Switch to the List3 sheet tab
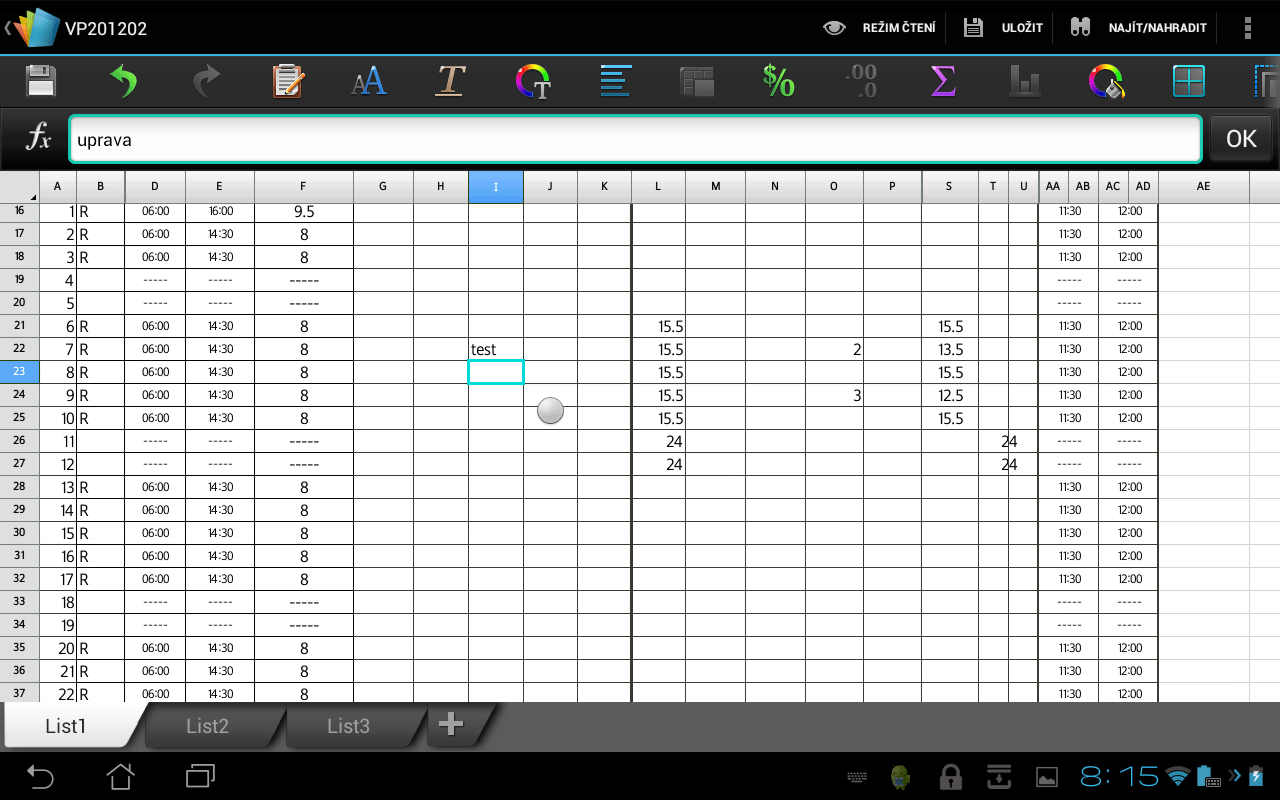The image size is (1280, 800). tap(348, 726)
